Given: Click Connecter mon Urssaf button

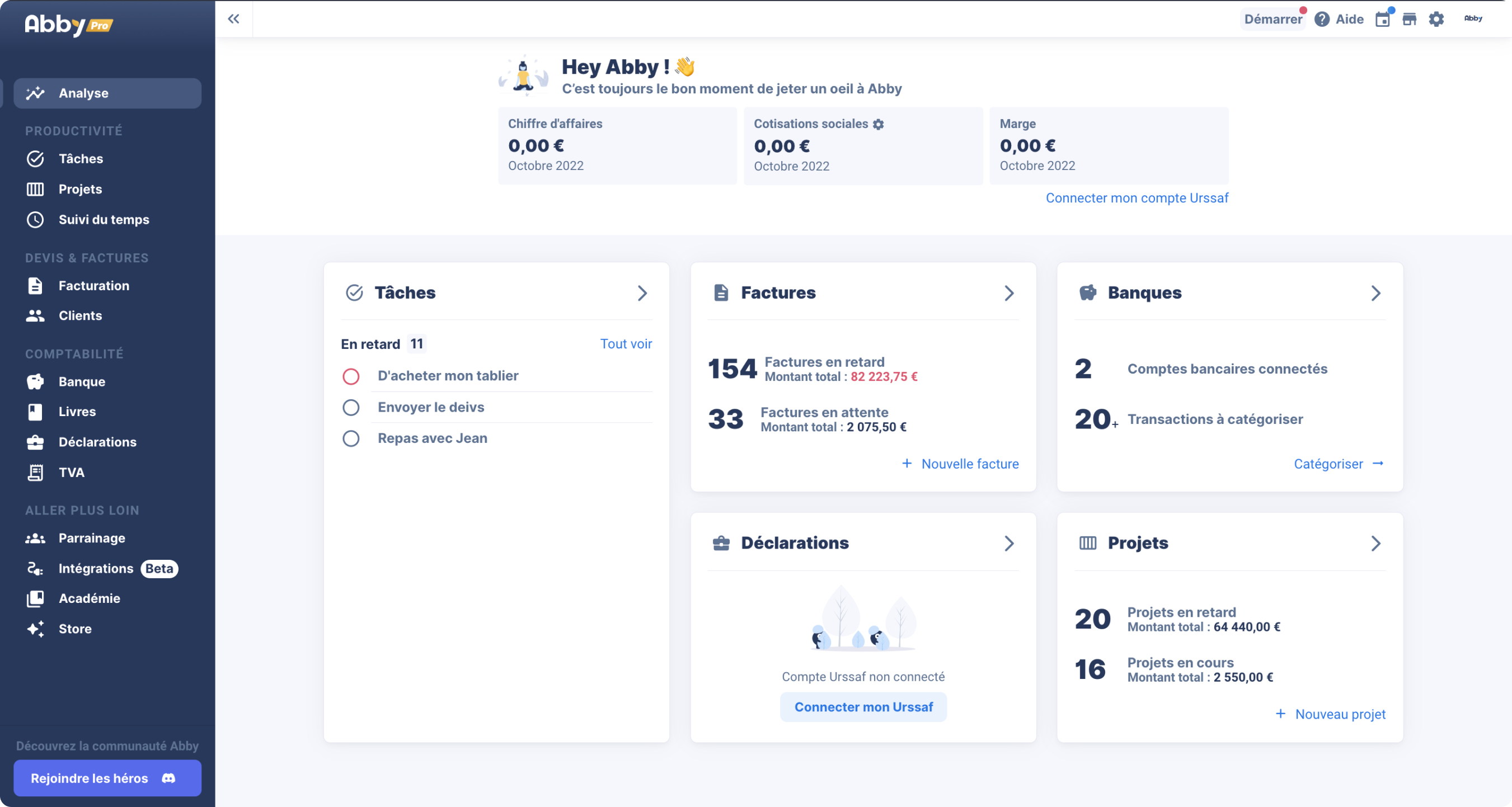Looking at the screenshot, I should 863,707.
